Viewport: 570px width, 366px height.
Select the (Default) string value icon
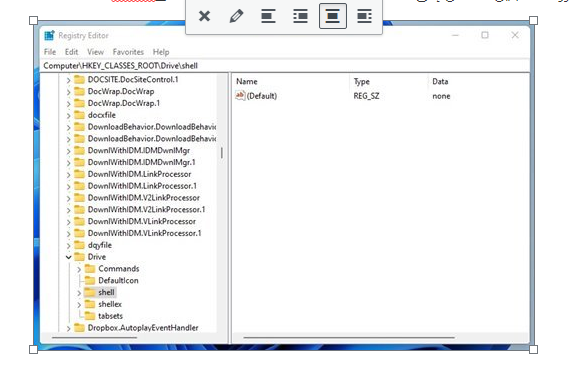pyautogui.click(x=240, y=96)
